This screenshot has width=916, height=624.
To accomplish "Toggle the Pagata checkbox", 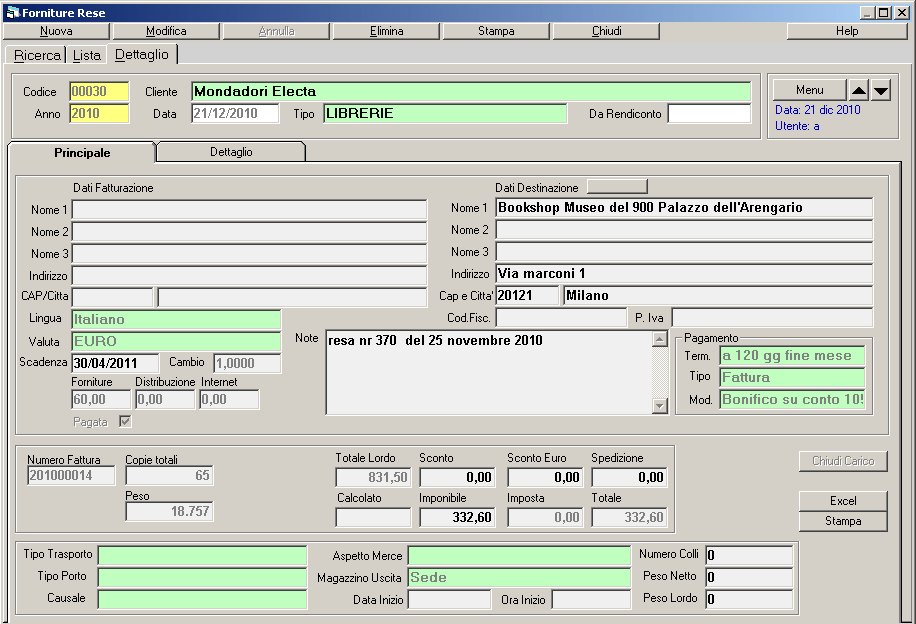I will click(125, 421).
